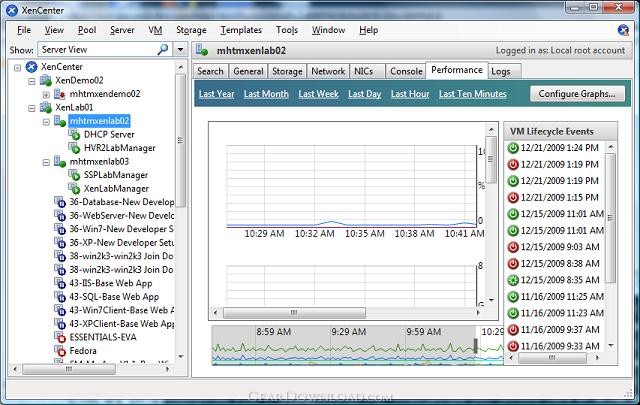640x405 pixels.
Task: Collapse the XenDemo02 pool node
Action: tap(32, 81)
